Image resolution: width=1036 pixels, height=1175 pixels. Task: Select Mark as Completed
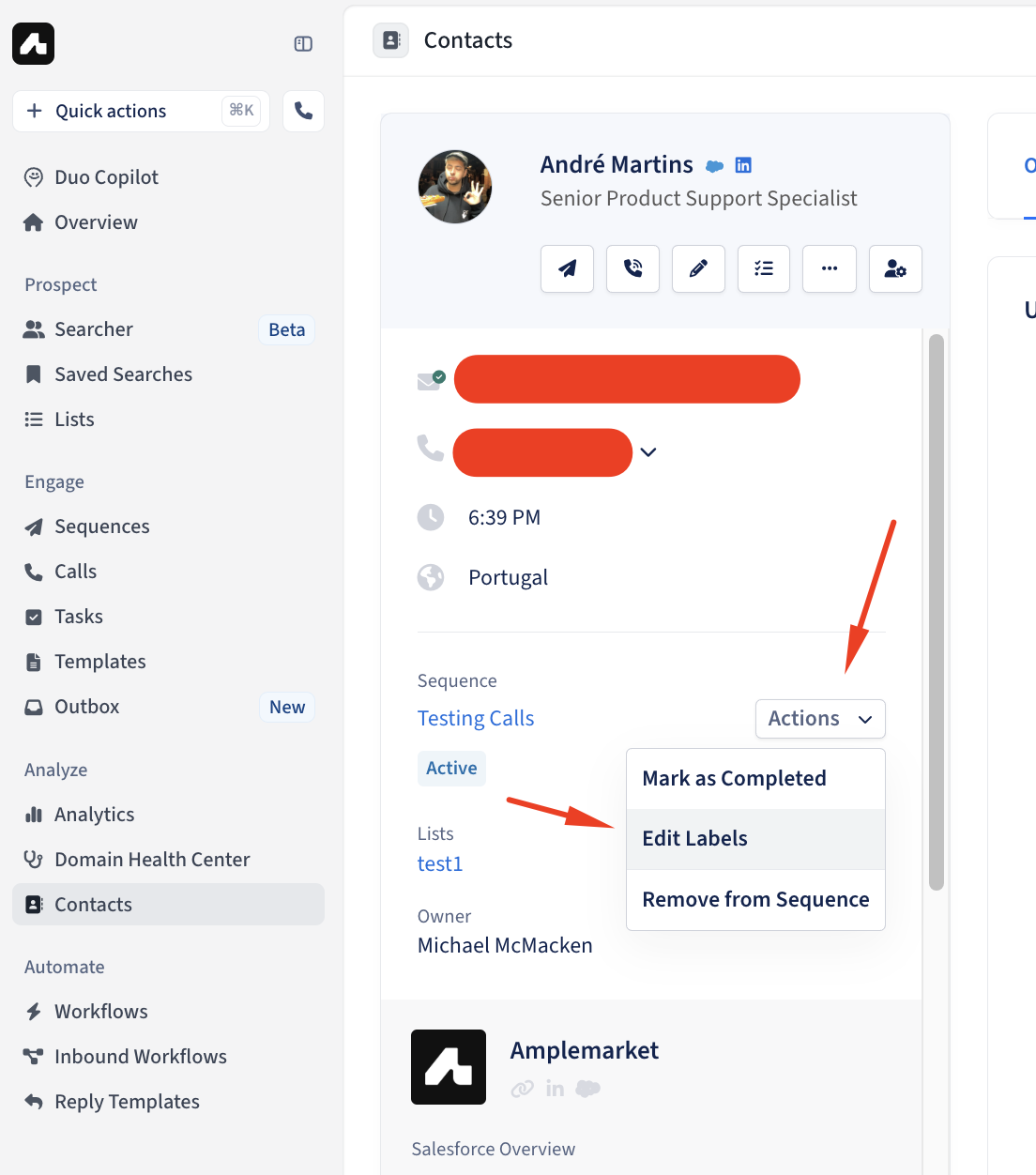[755, 779]
